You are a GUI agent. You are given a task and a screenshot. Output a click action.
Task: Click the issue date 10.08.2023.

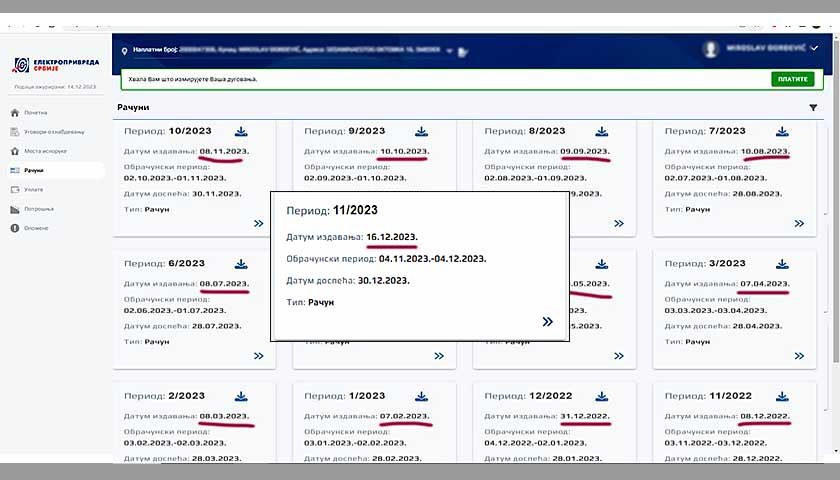coord(765,152)
